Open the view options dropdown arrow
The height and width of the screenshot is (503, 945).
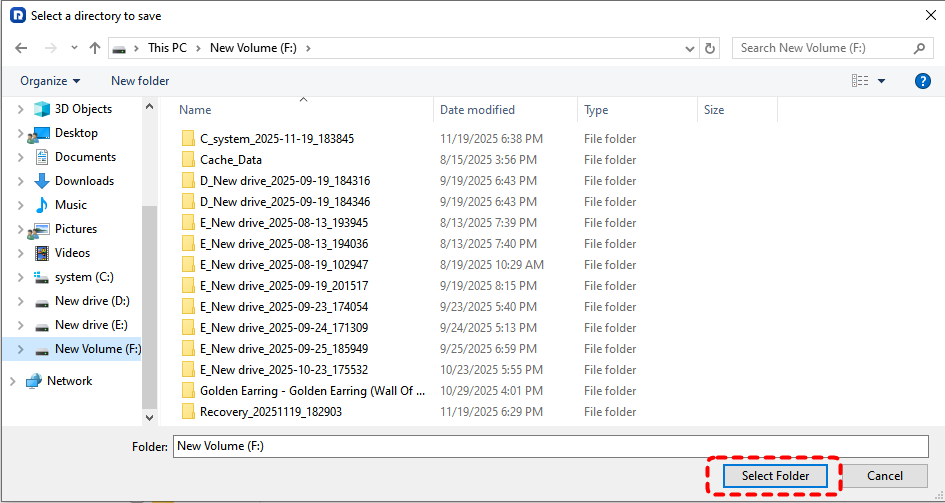pyautogui.click(x=881, y=81)
